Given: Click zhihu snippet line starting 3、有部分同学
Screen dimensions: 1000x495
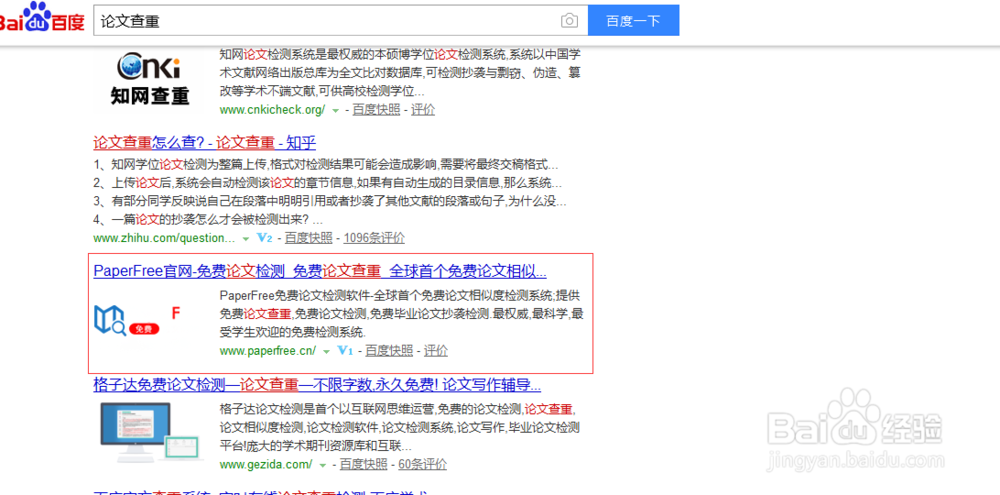Looking at the screenshot, I should [330, 202].
